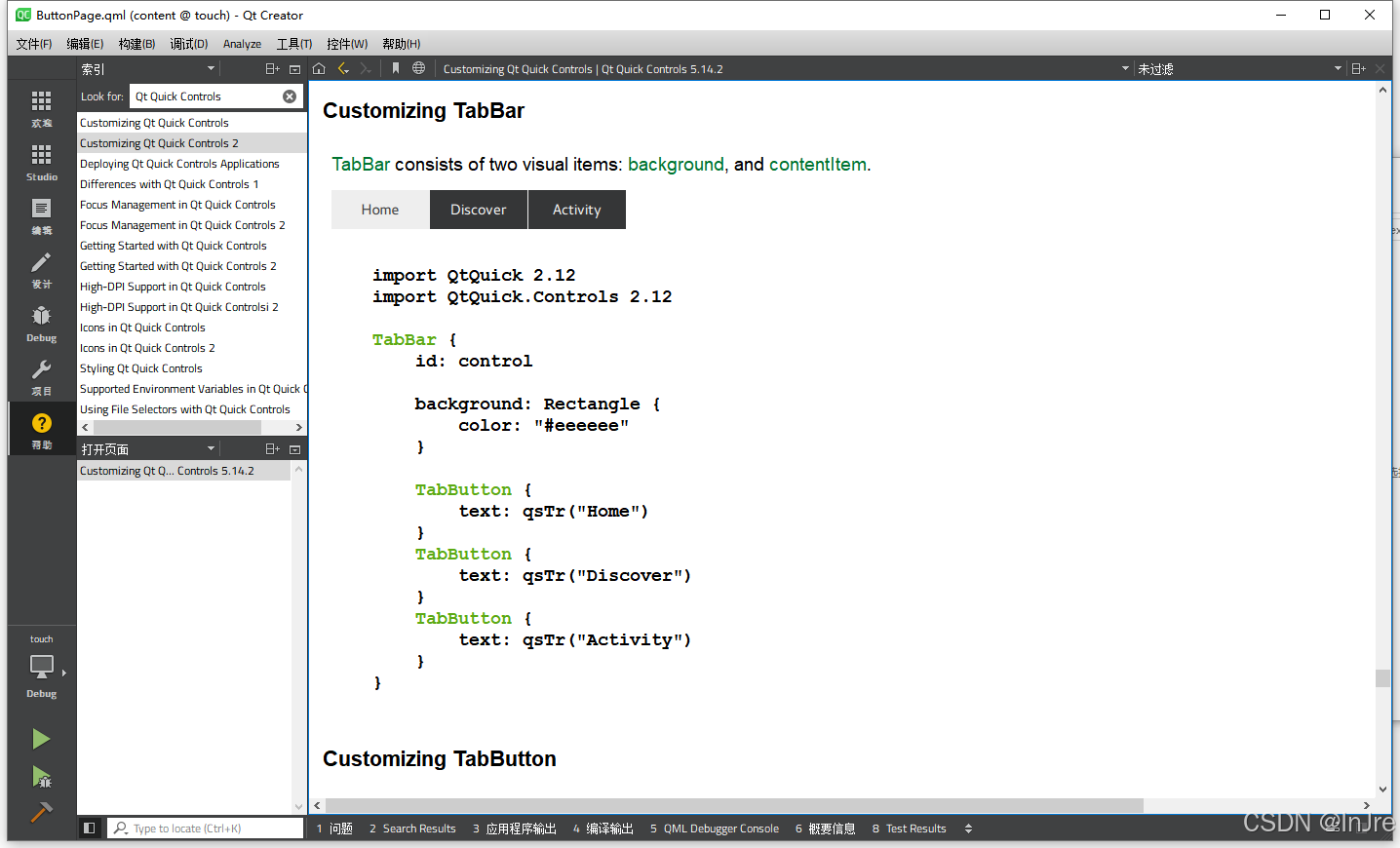Select the Help mode question icon
1400x848 pixels.
(41, 430)
